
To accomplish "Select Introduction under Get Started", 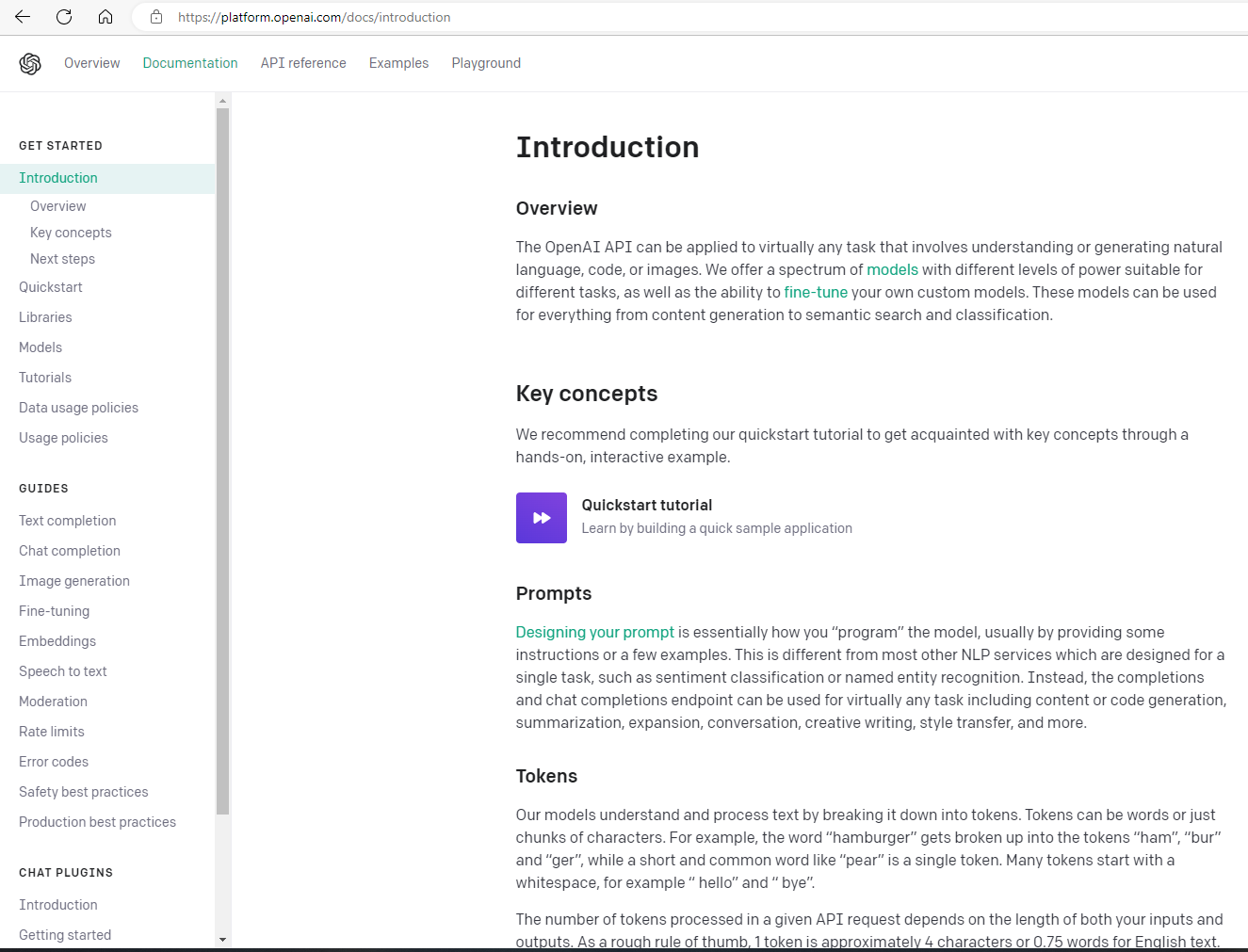I will click(107, 178).
